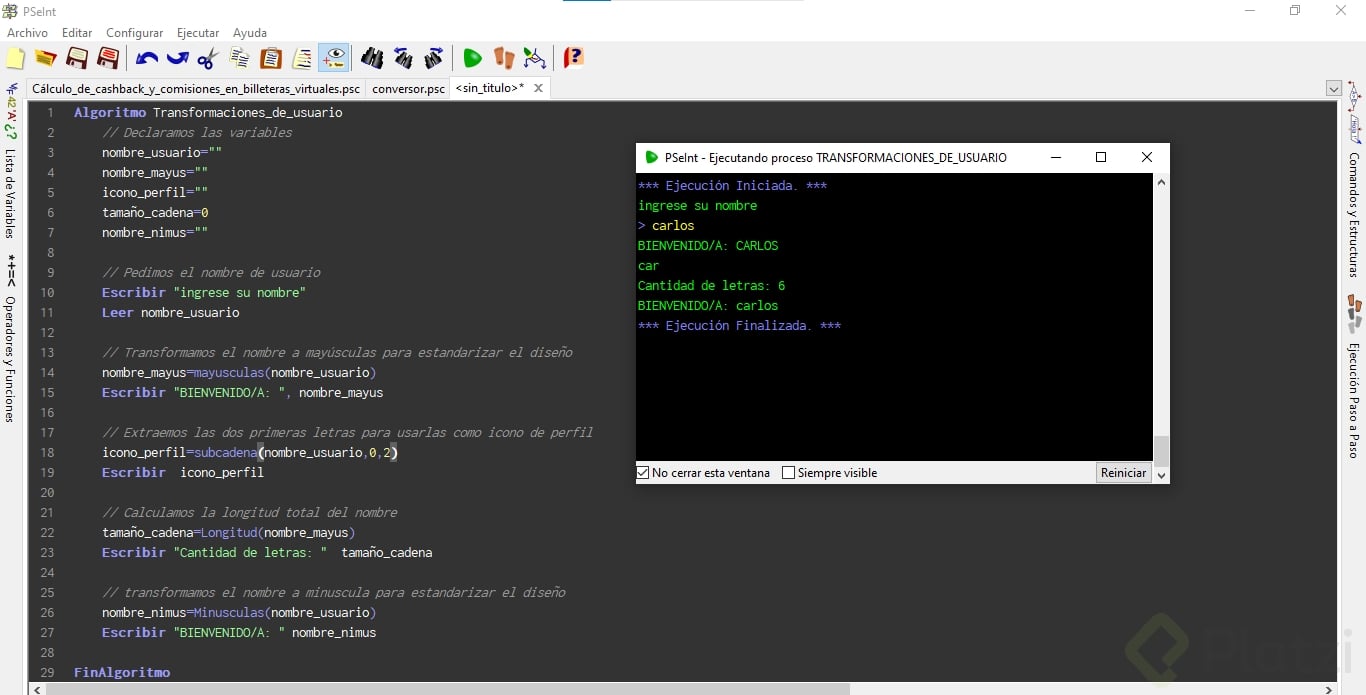Click the execution window vertical scrollbar thumb
Screen dimensions: 1366x695
1161,451
